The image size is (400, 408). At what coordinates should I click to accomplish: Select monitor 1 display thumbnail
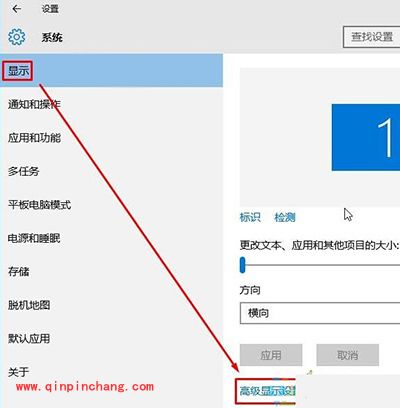pyautogui.click(x=366, y=137)
